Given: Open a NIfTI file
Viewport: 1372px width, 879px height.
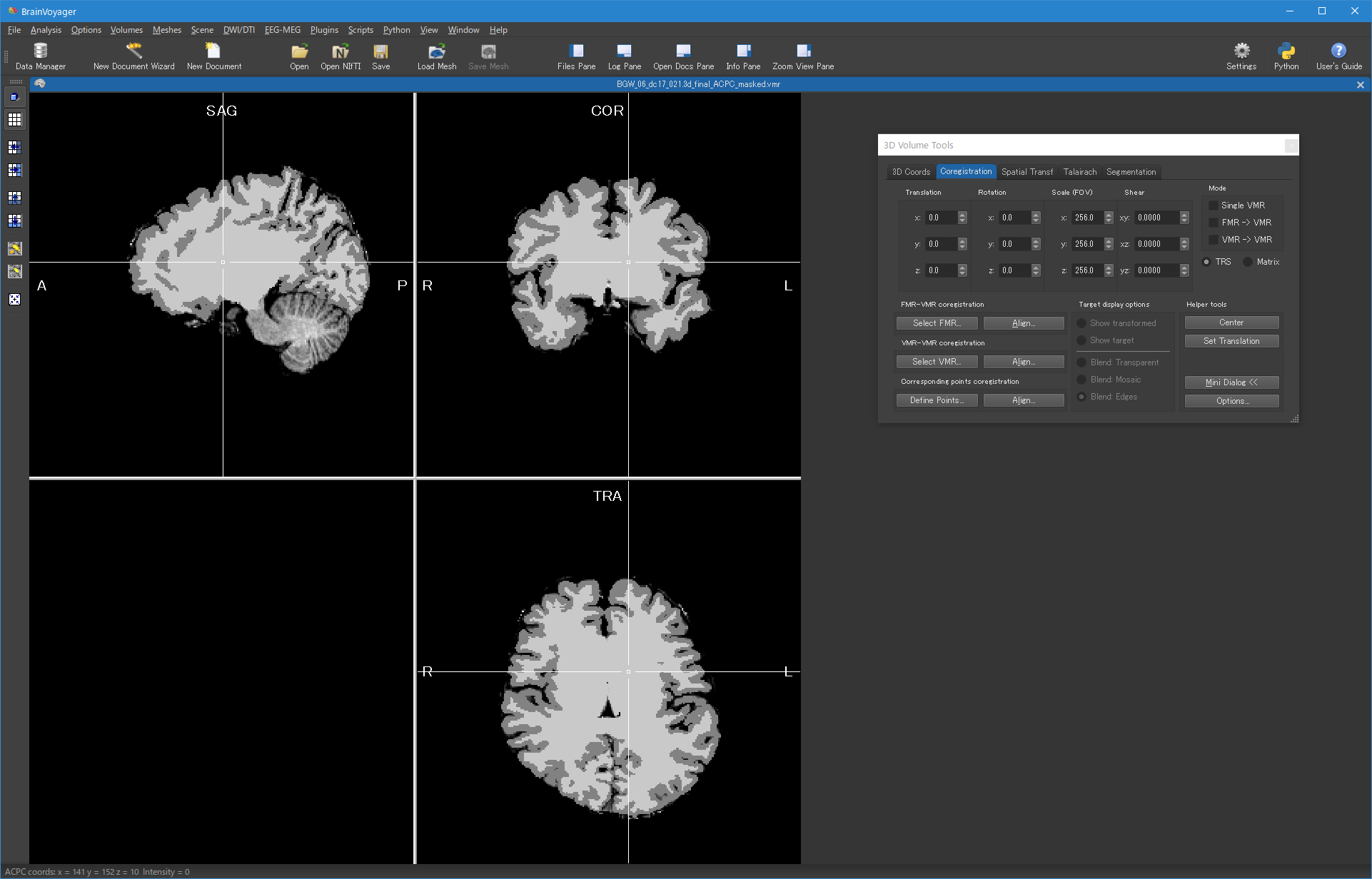Looking at the screenshot, I should point(341,56).
